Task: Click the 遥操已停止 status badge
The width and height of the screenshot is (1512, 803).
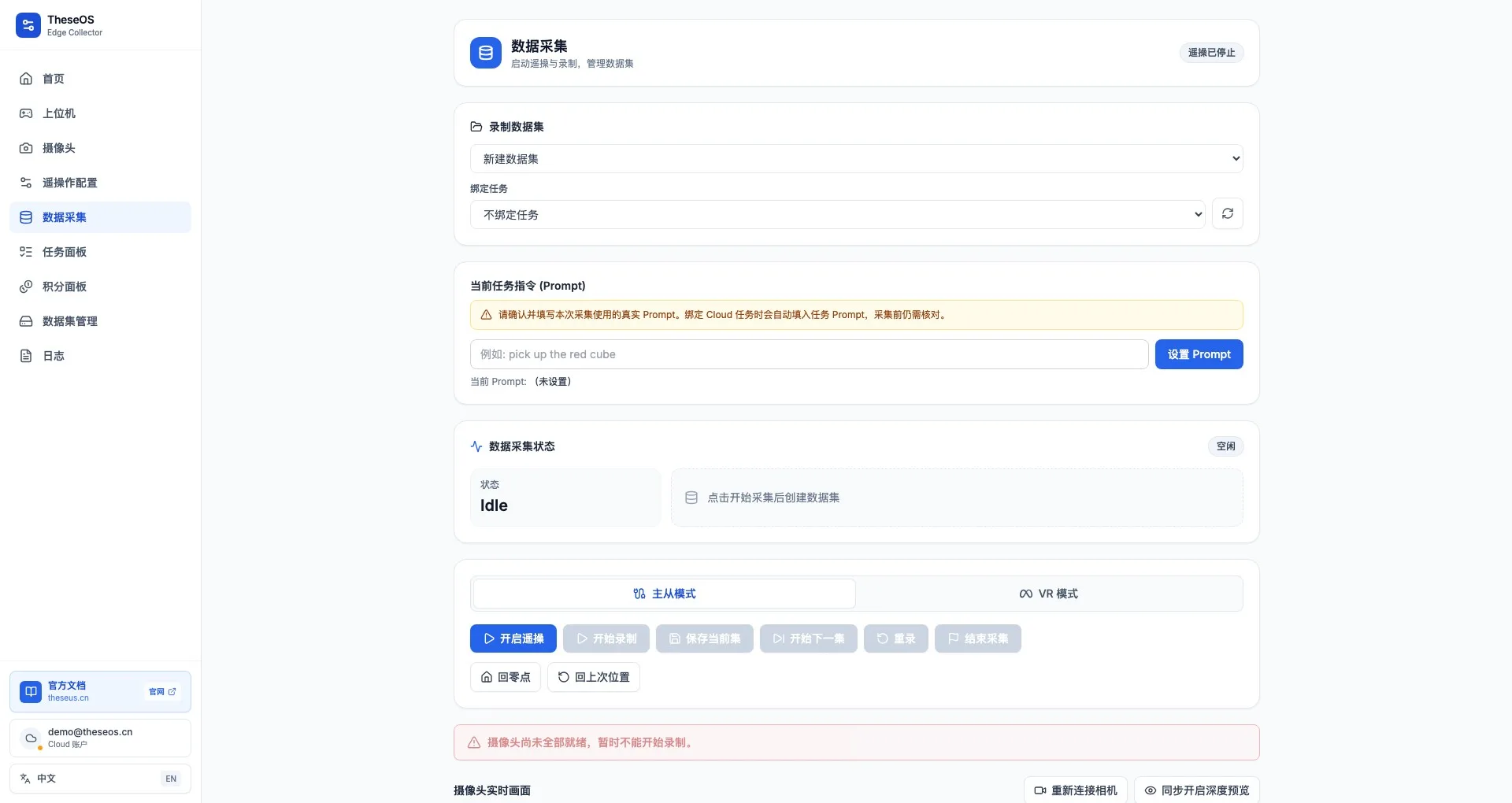Action: [1211, 53]
